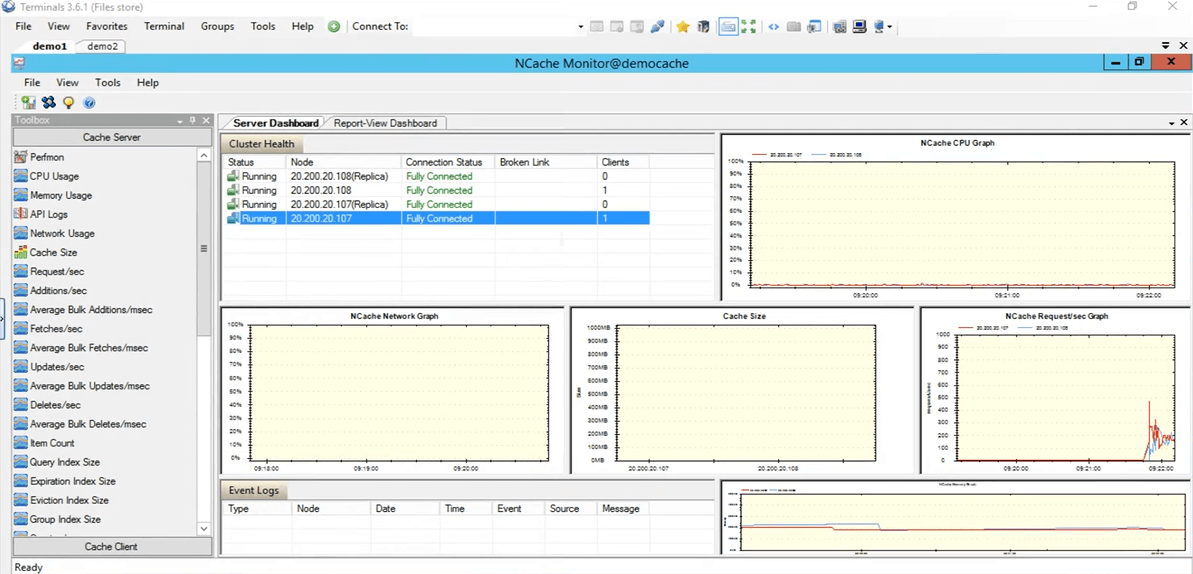Click Expiration Index Size in Toolbox
This screenshot has height=574, width=1193.
coord(73,480)
